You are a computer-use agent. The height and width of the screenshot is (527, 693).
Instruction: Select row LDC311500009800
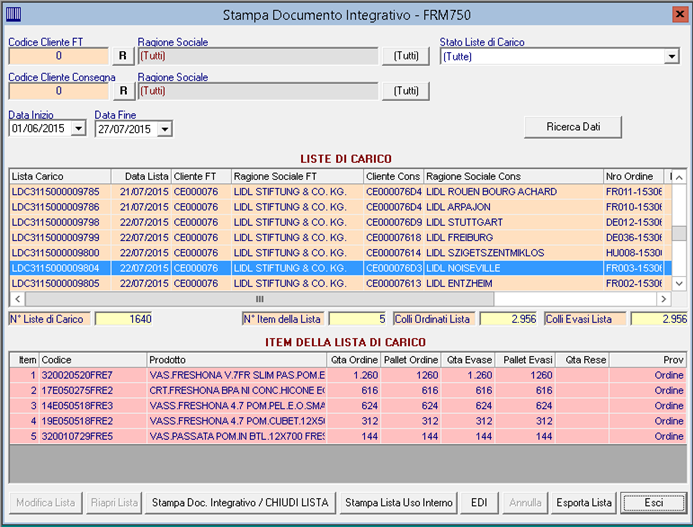pos(340,253)
